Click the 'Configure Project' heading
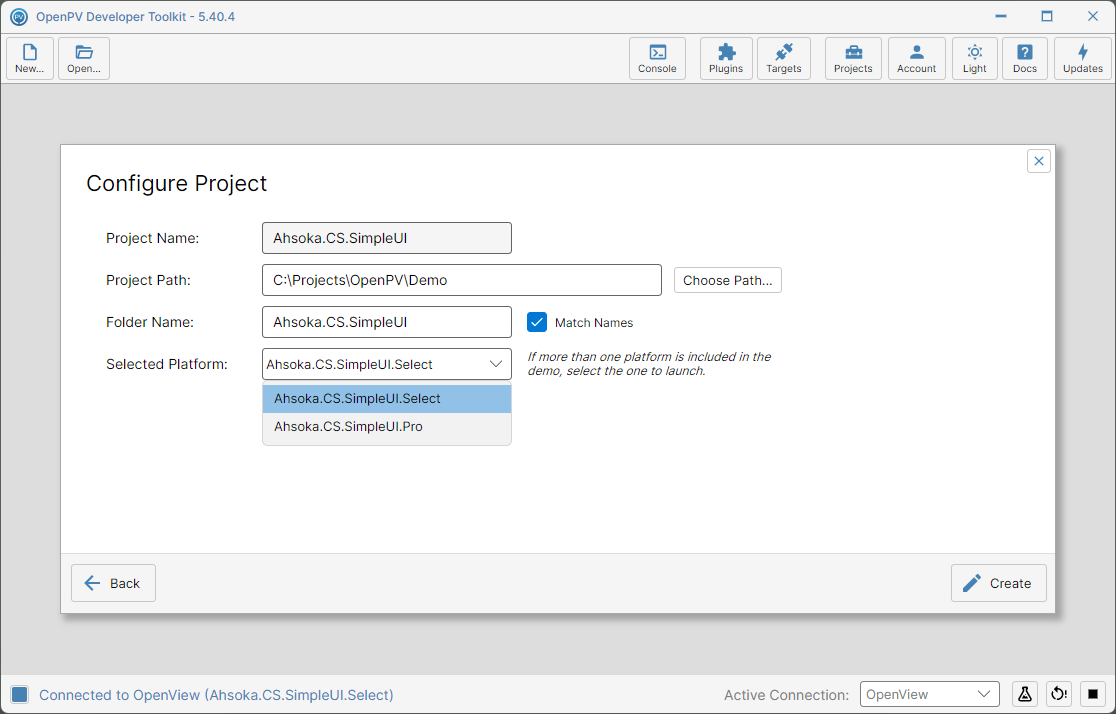Image resolution: width=1116 pixels, height=714 pixels. click(x=177, y=183)
